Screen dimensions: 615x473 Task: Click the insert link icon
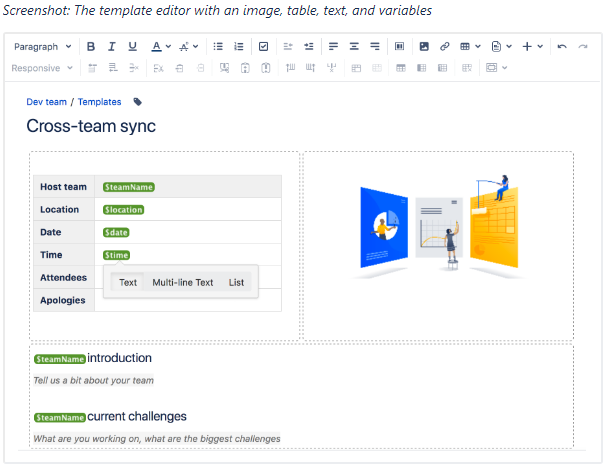[444, 47]
